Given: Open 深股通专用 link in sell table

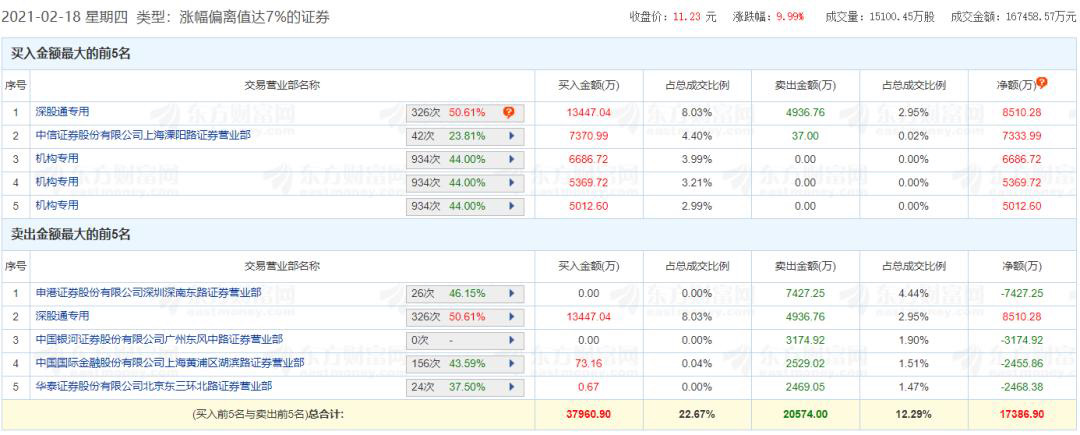Looking at the screenshot, I should tap(62, 316).
